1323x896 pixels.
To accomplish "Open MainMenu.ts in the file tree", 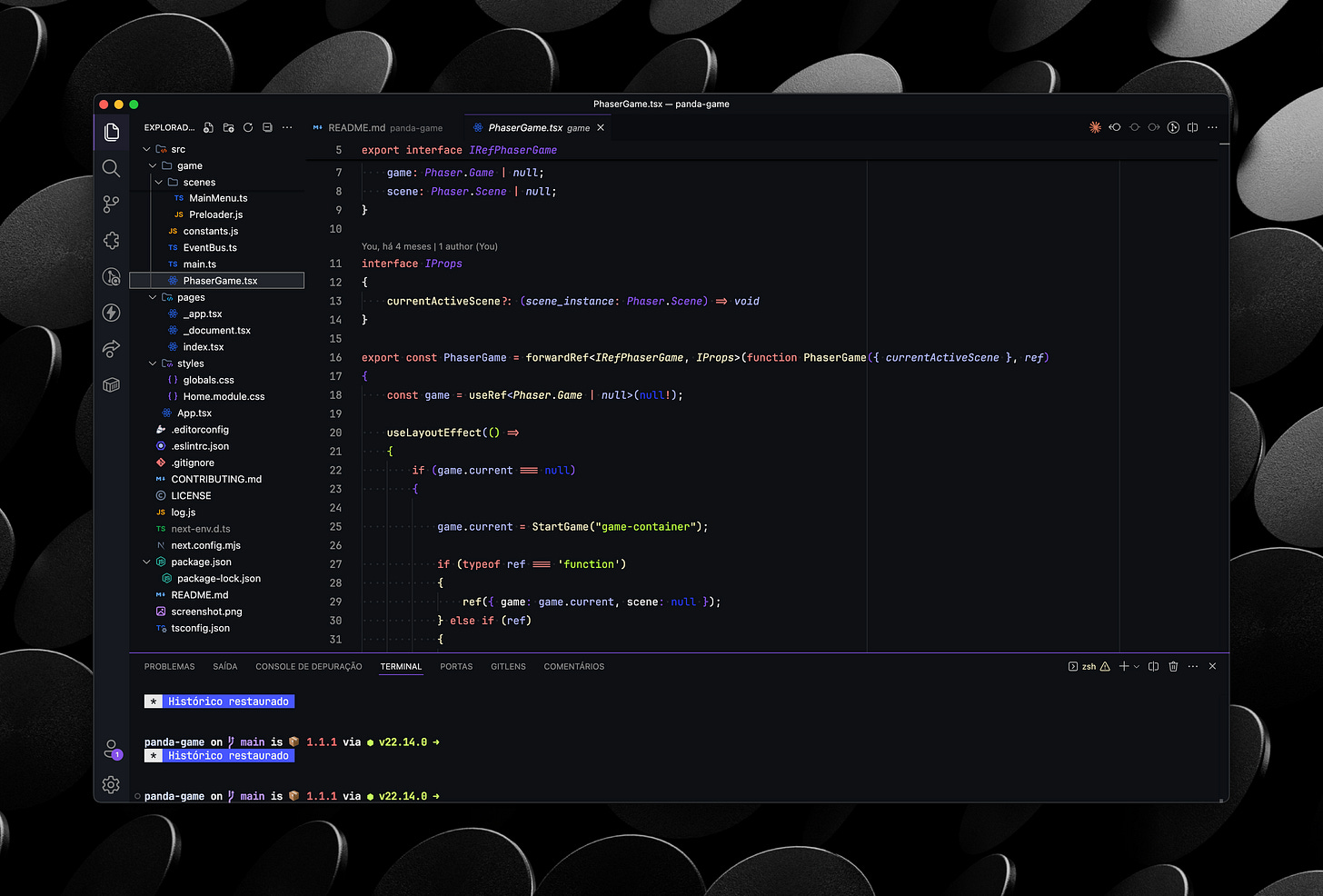I will (x=218, y=198).
